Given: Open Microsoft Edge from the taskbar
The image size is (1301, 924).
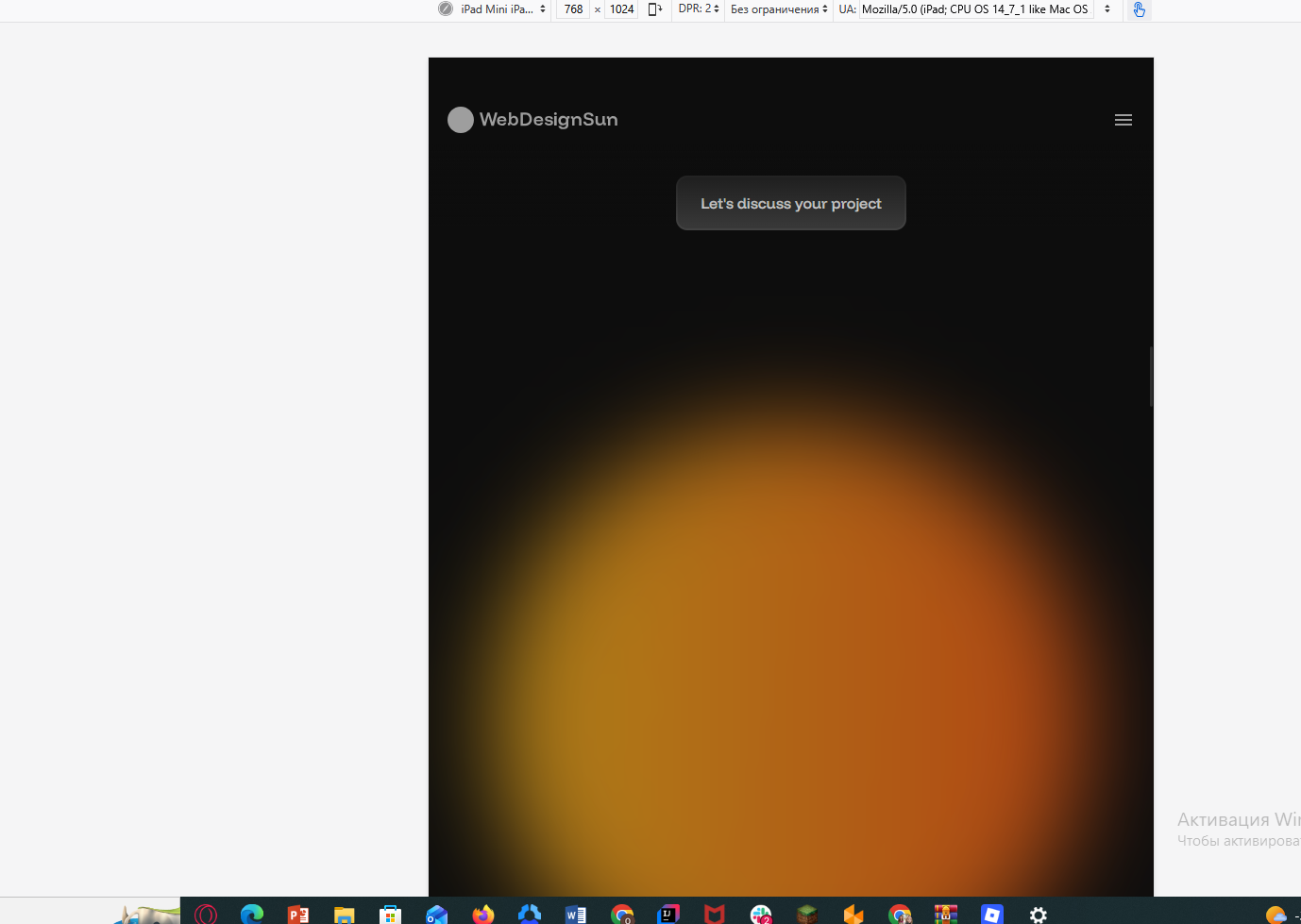Looking at the screenshot, I should click(252, 914).
